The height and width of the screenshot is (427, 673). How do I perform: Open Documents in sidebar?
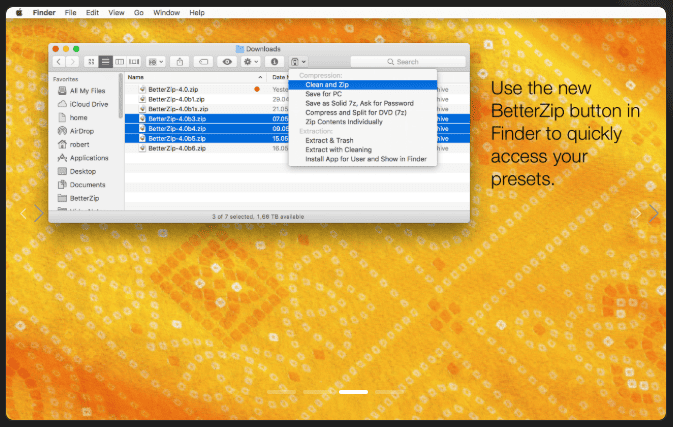pyautogui.click(x=82, y=185)
